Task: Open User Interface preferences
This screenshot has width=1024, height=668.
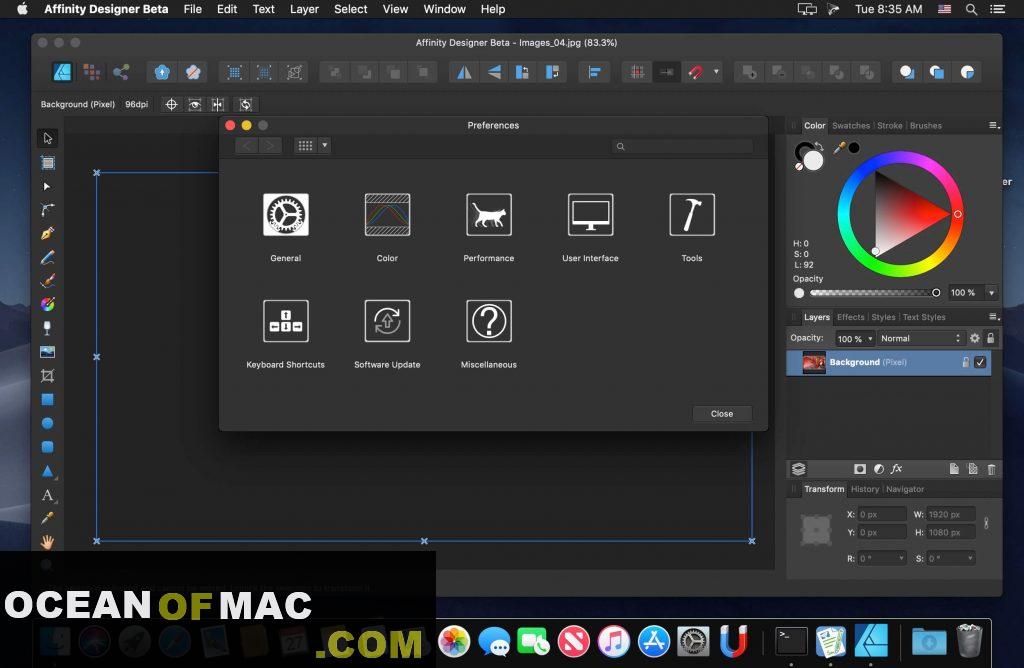Action: 590,215
